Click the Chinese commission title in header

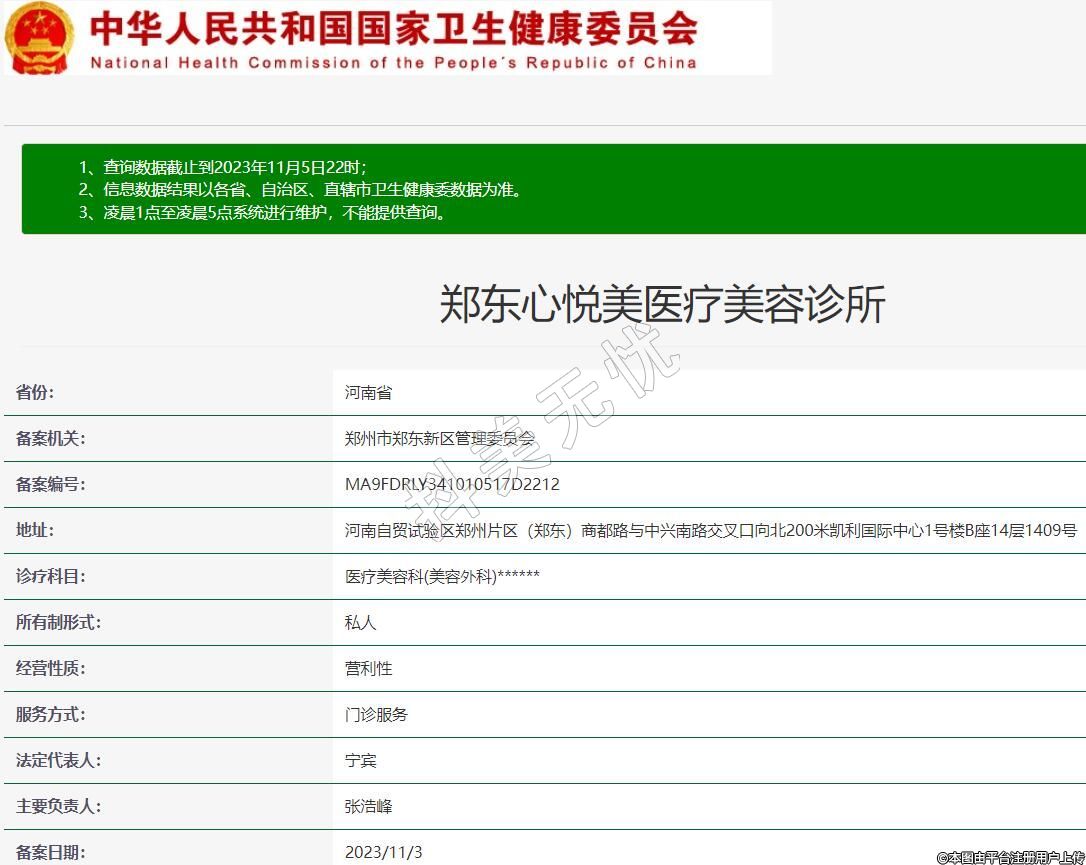tap(394, 28)
